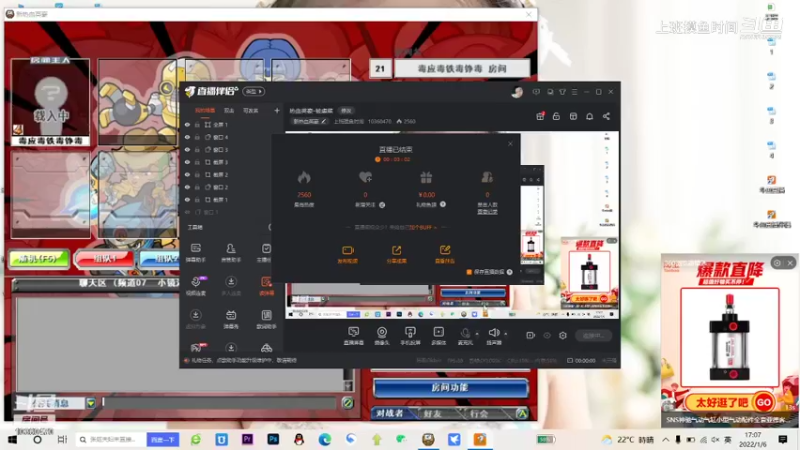Toggle the 保存直播回放 checkbox
The width and height of the screenshot is (800, 450).
pyautogui.click(x=469, y=272)
